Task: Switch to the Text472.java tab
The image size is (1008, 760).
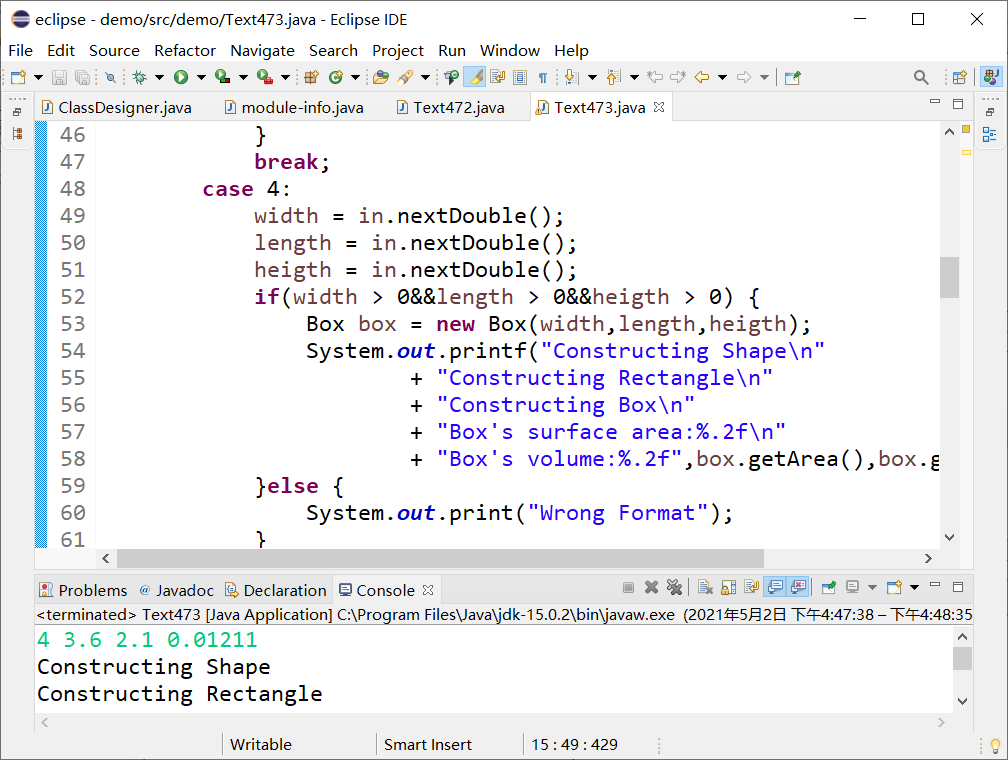Action: (450, 107)
